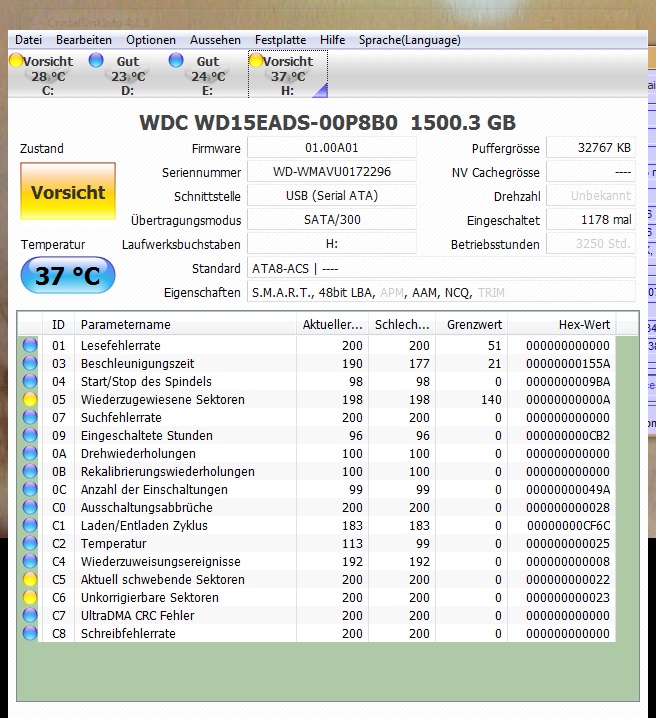
Task: Open the Festplatte menu
Action: 280,40
